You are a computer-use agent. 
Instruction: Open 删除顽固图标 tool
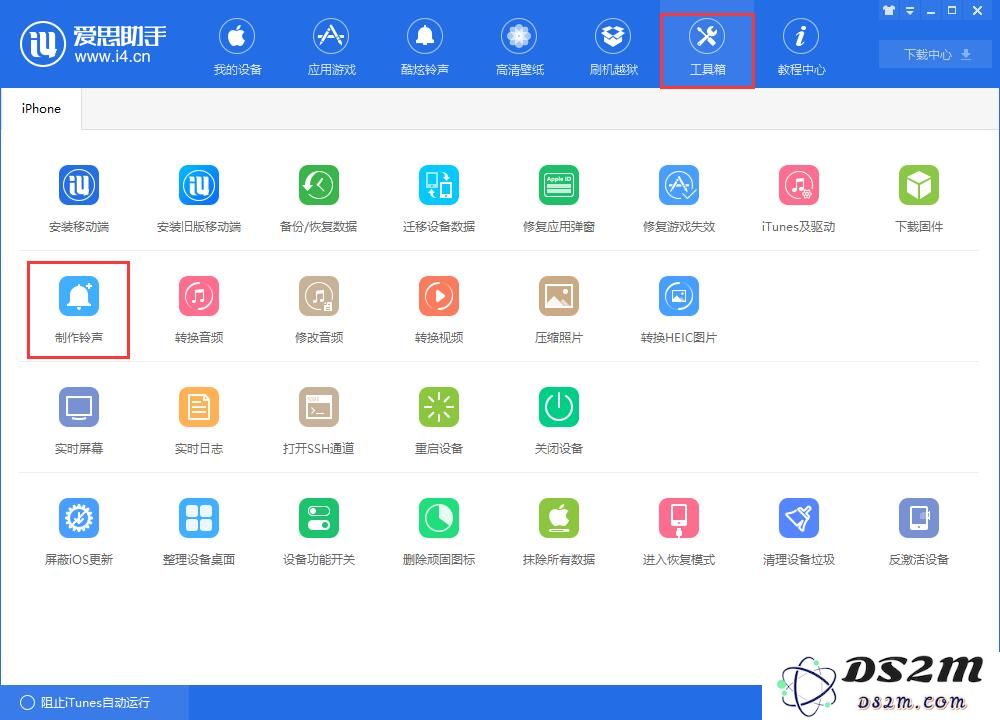pyautogui.click(x=439, y=531)
